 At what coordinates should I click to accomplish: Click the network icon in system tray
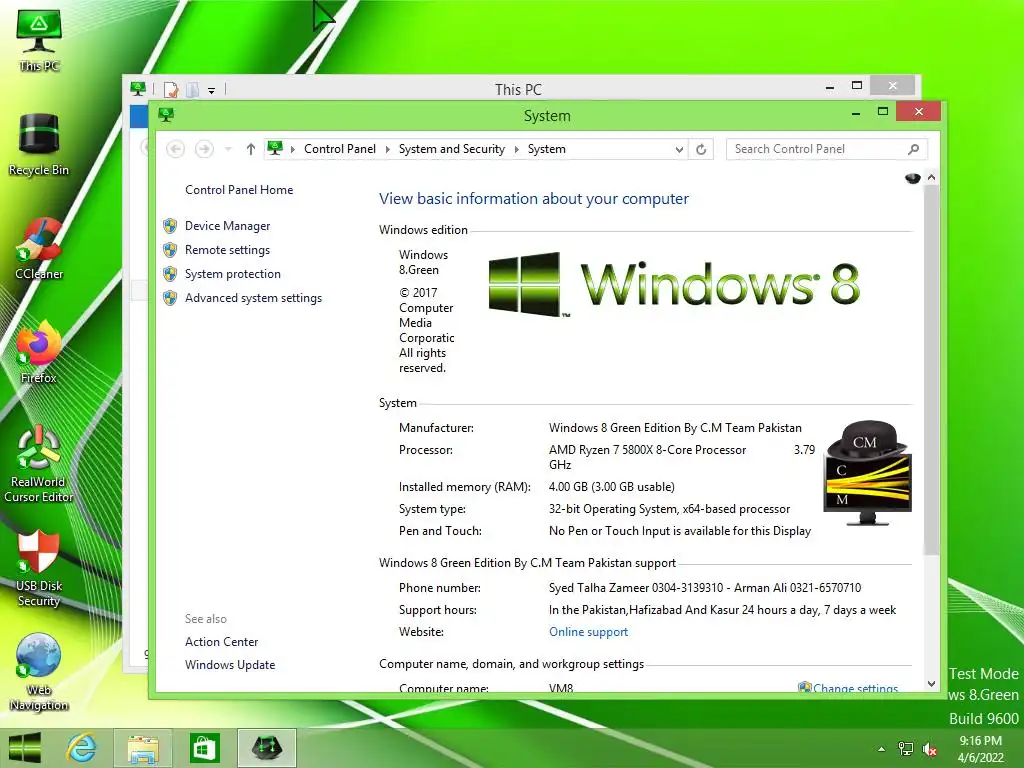tap(906, 749)
